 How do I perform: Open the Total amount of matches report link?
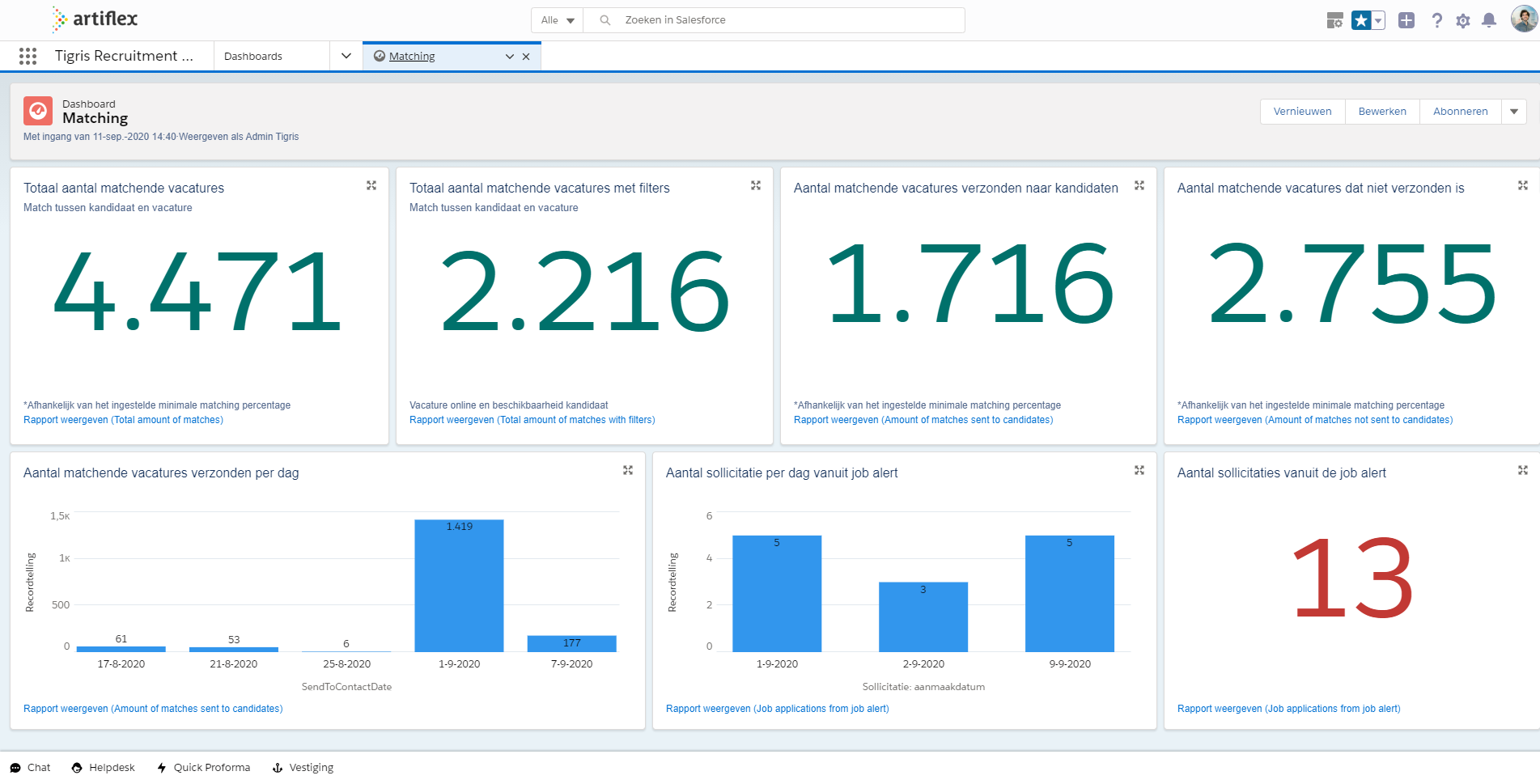coord(123,420)
